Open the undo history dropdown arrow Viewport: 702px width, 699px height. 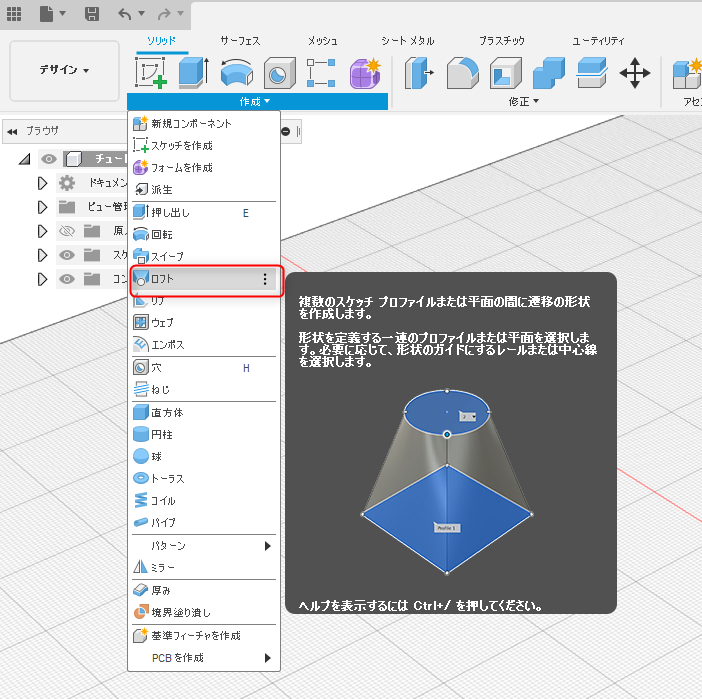pos(141,13)
